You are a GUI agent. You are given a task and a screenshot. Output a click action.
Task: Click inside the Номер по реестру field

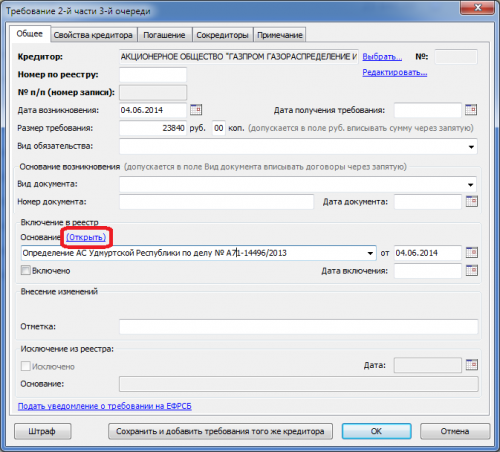coord(153,75)
